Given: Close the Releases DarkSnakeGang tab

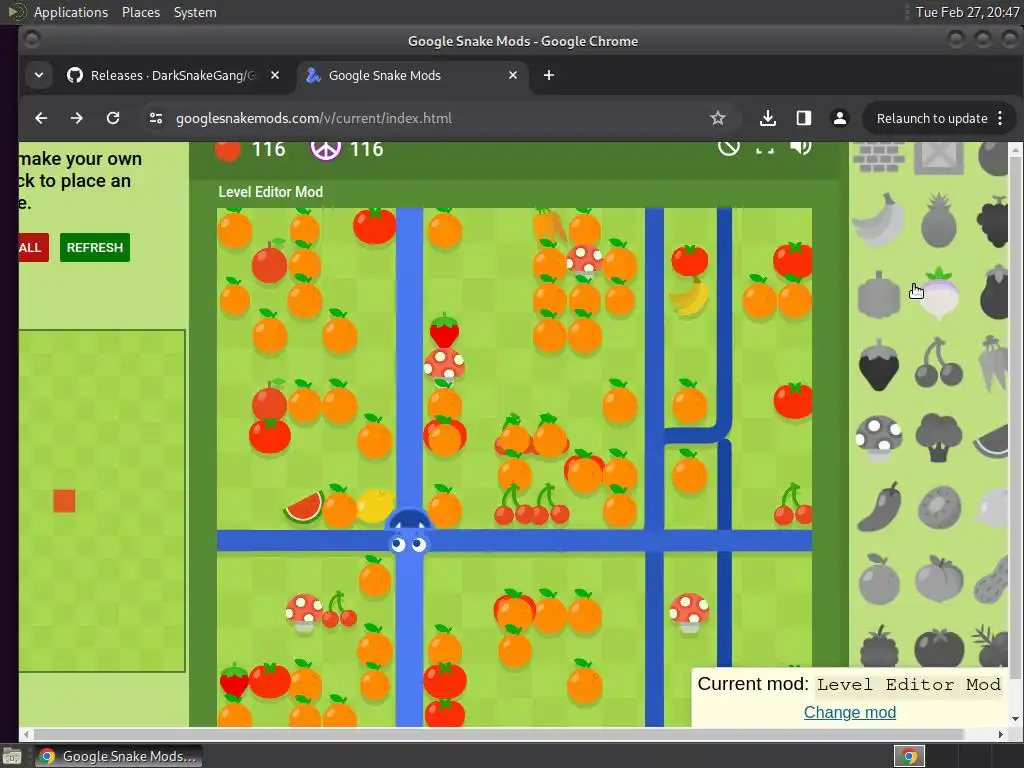Looking at the screenshot, I should pyautogui.click(x=275, y=75).
